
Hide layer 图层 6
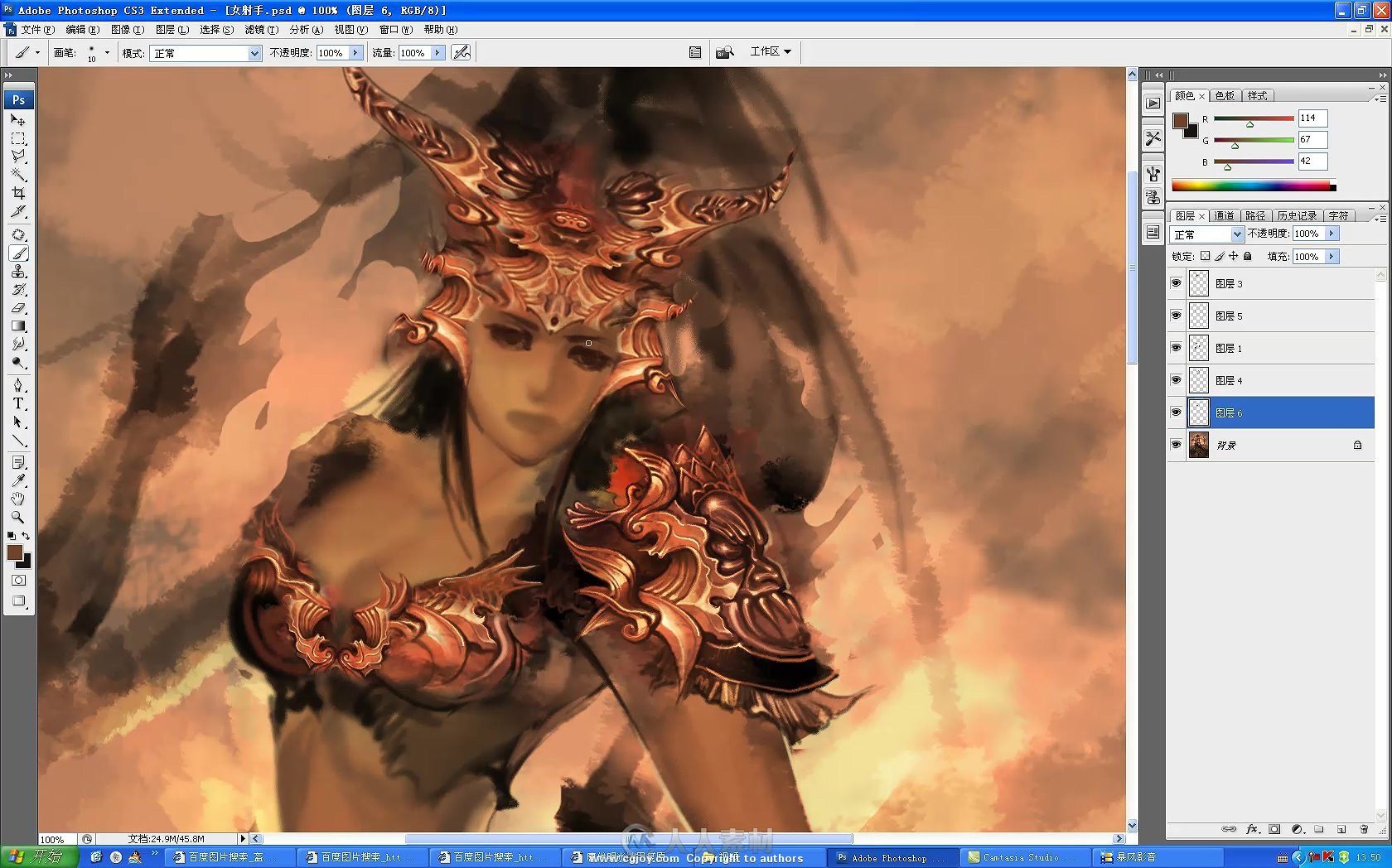[x=1176, y=412]
